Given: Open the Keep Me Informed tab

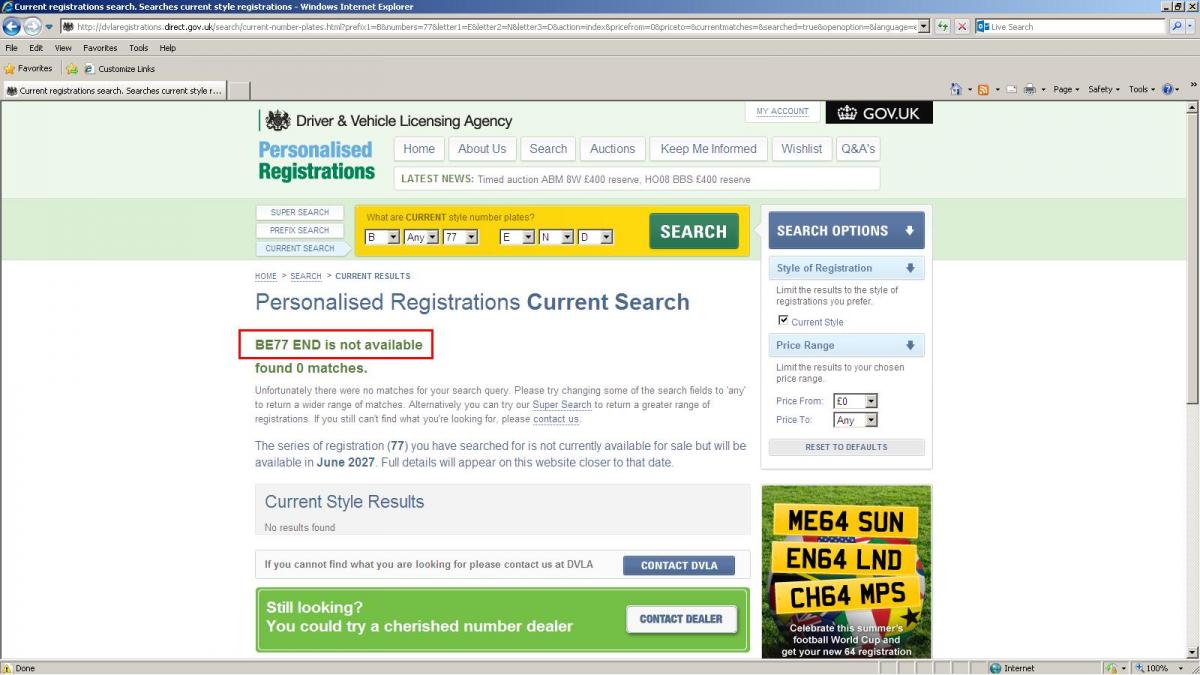Looking at the screenshot, I should click(709, 149).
